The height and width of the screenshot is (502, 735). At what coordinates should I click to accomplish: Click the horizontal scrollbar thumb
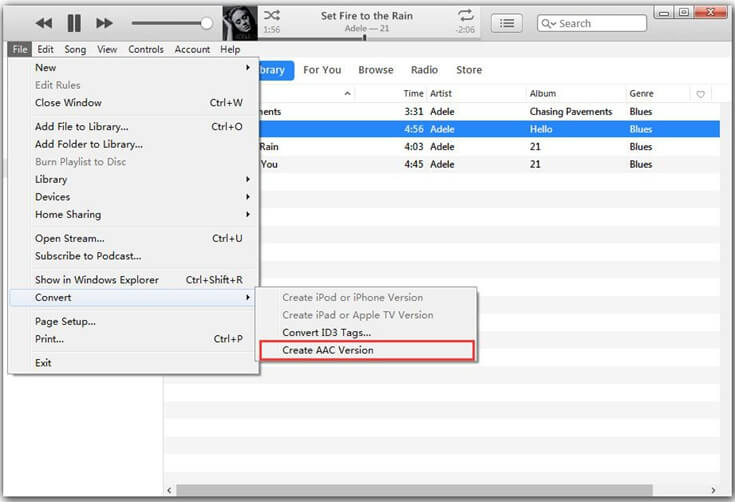(414, 490)
